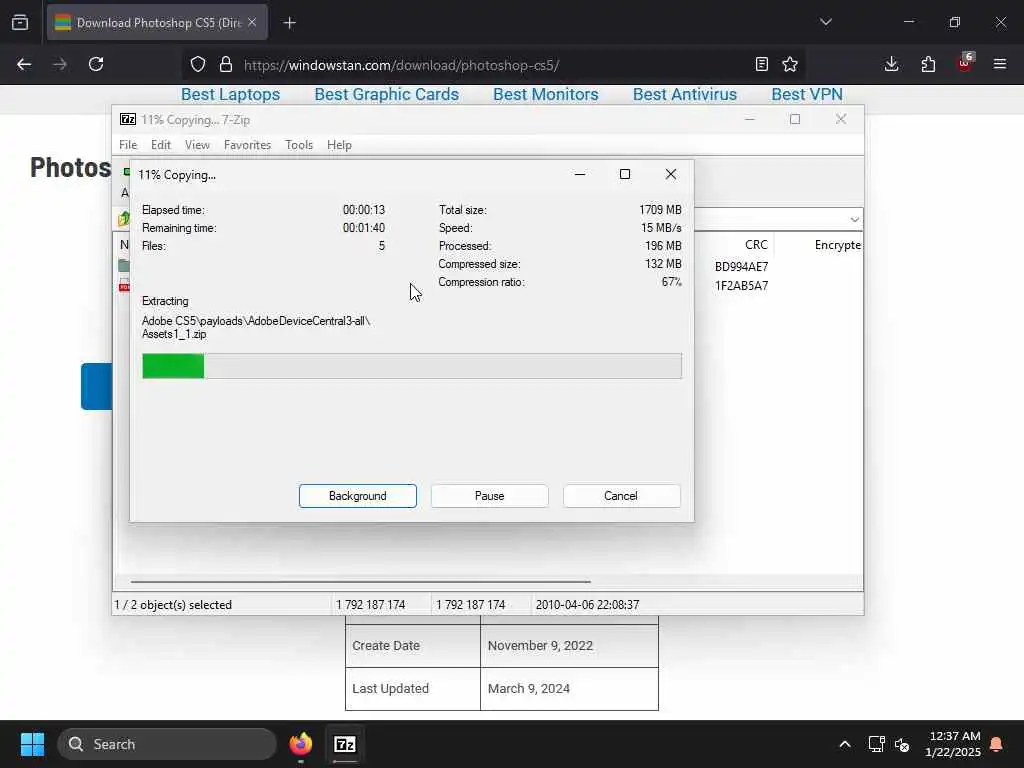This screenshot has height=768, width=1024.
Task: Click the network icon in the tray
Action: point(876,744)
